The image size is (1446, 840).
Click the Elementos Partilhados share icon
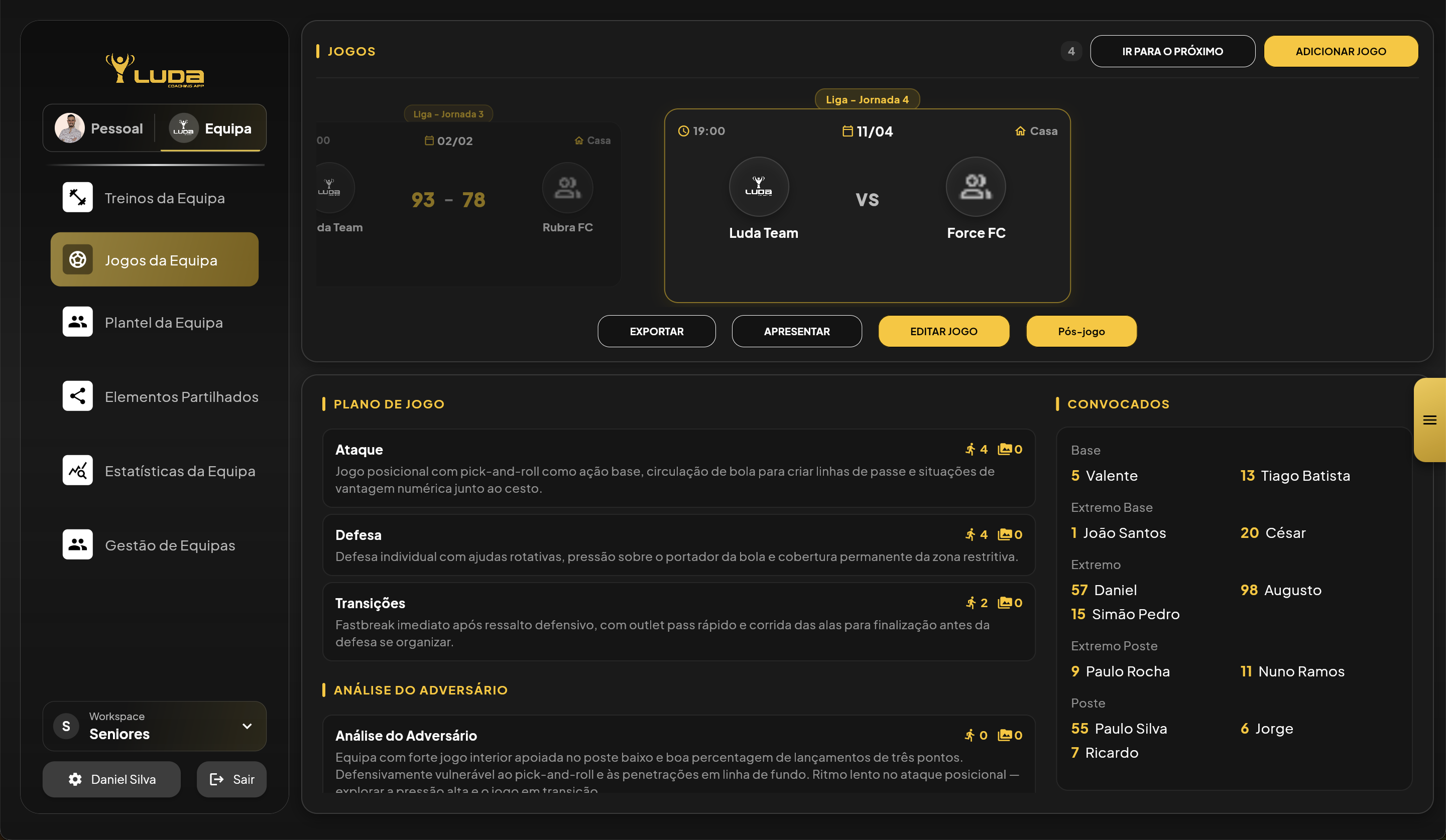(x=77, y=395)
